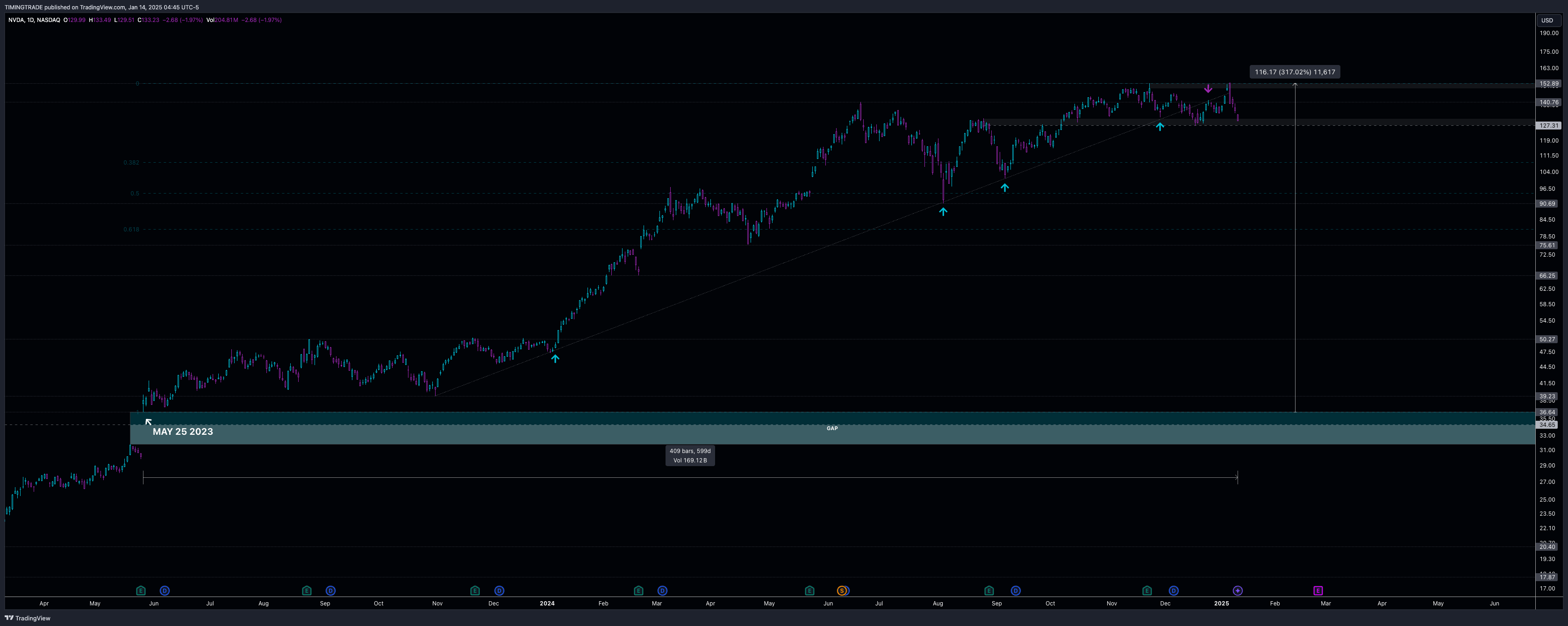Viewport: 1568px width, 626px height.
Task: Click the 66.25 price label on the axis
Action: point(1547,276)
